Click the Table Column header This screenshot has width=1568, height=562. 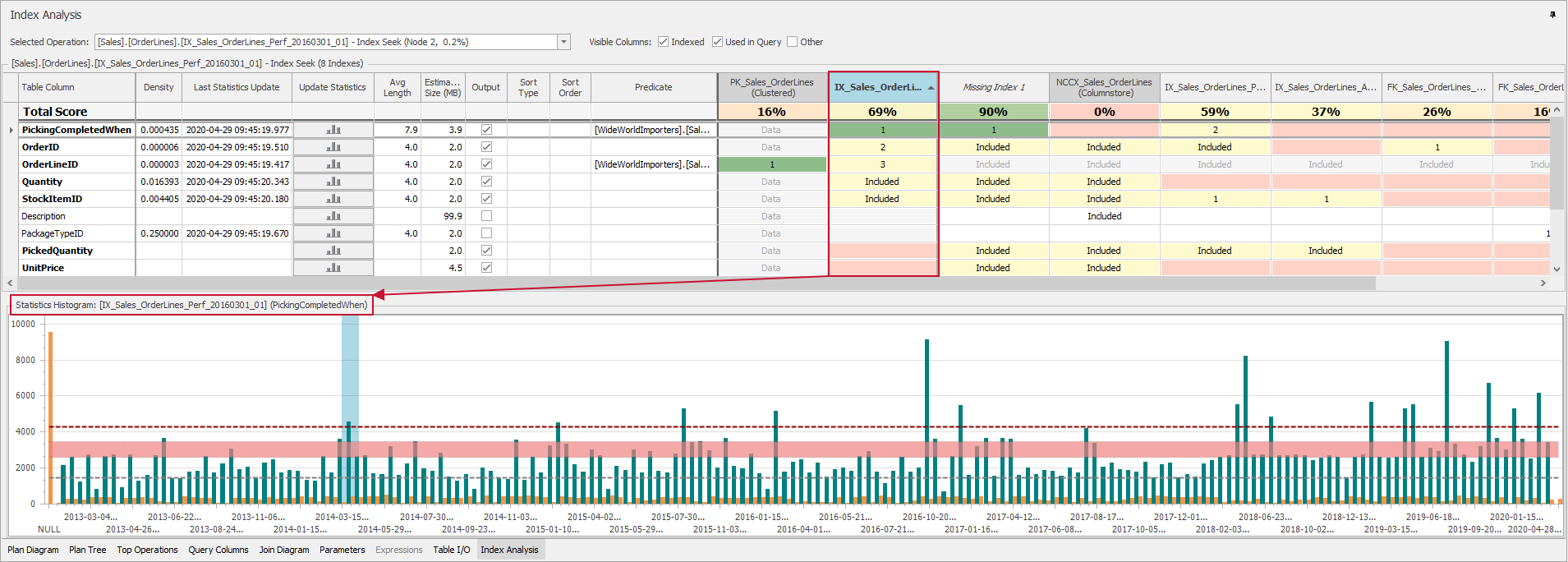pyautogui.click(x=77, y=87)
